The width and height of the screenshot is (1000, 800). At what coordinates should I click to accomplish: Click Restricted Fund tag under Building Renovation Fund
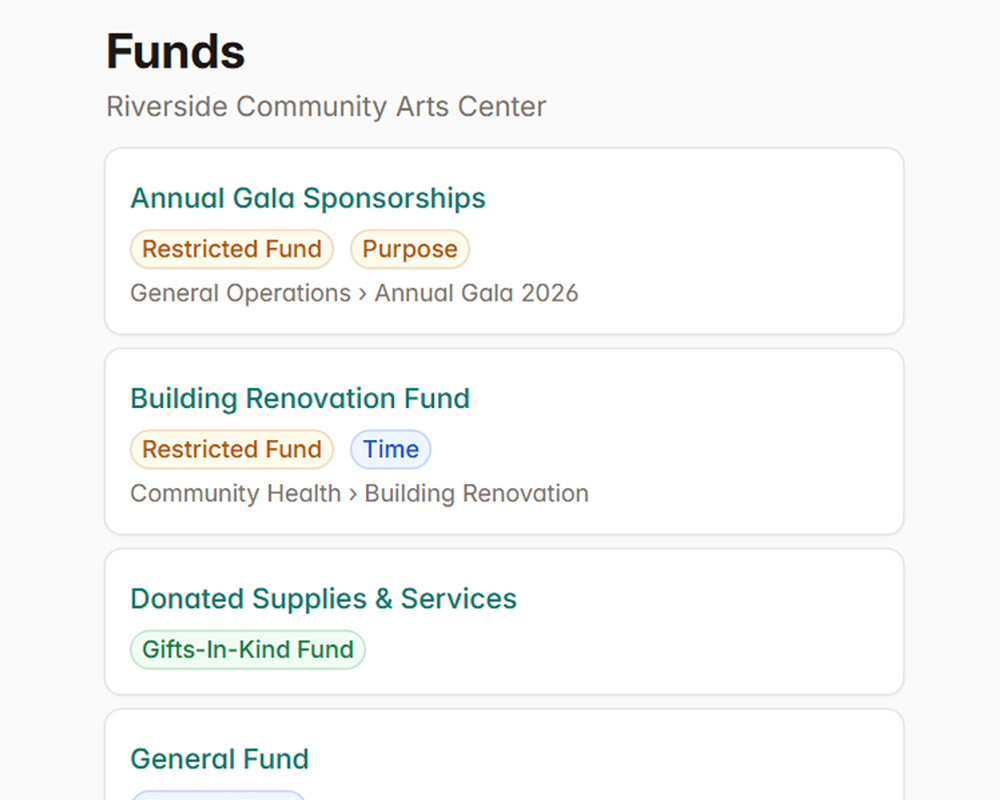pyautogui.click(x=231, y=449)
